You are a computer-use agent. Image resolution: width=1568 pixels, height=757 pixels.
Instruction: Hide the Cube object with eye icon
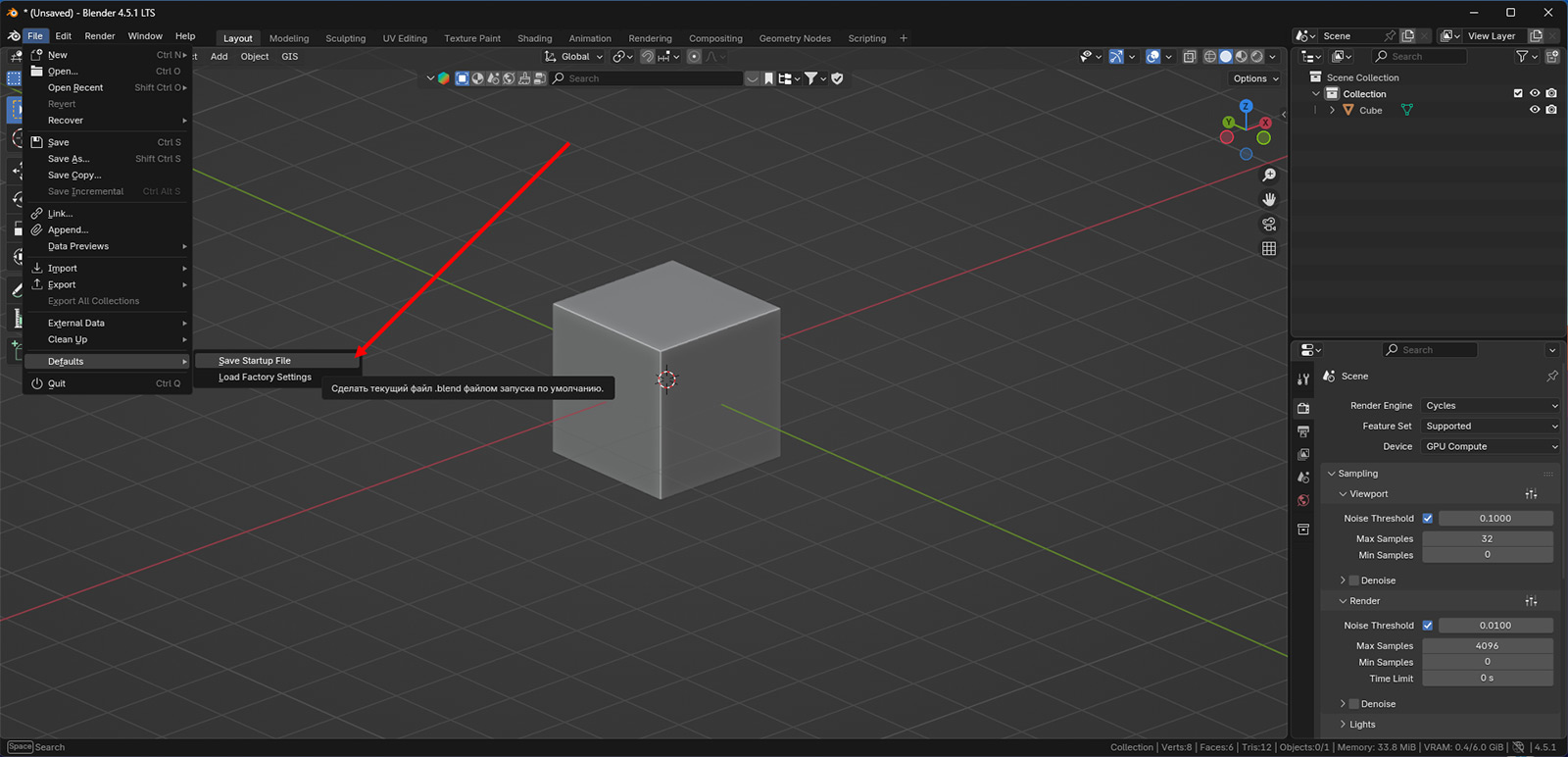point(1535,110)
